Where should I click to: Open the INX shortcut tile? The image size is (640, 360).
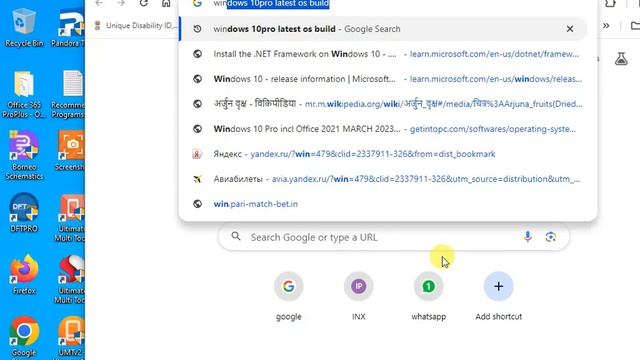[x=358, y=296]
